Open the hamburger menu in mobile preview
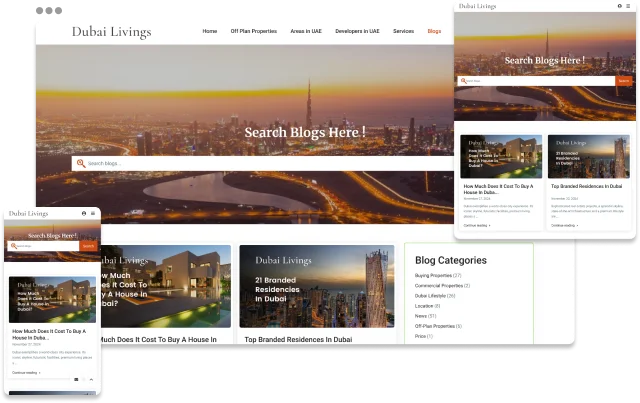The height and width of the screenshot is (403, 640). [93, 213]
